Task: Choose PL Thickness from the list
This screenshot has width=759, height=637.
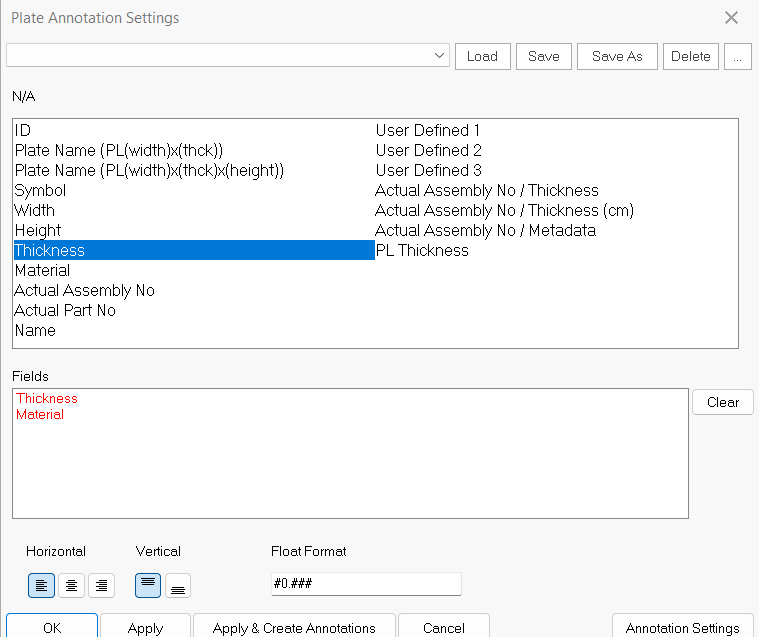Action: 422,251
